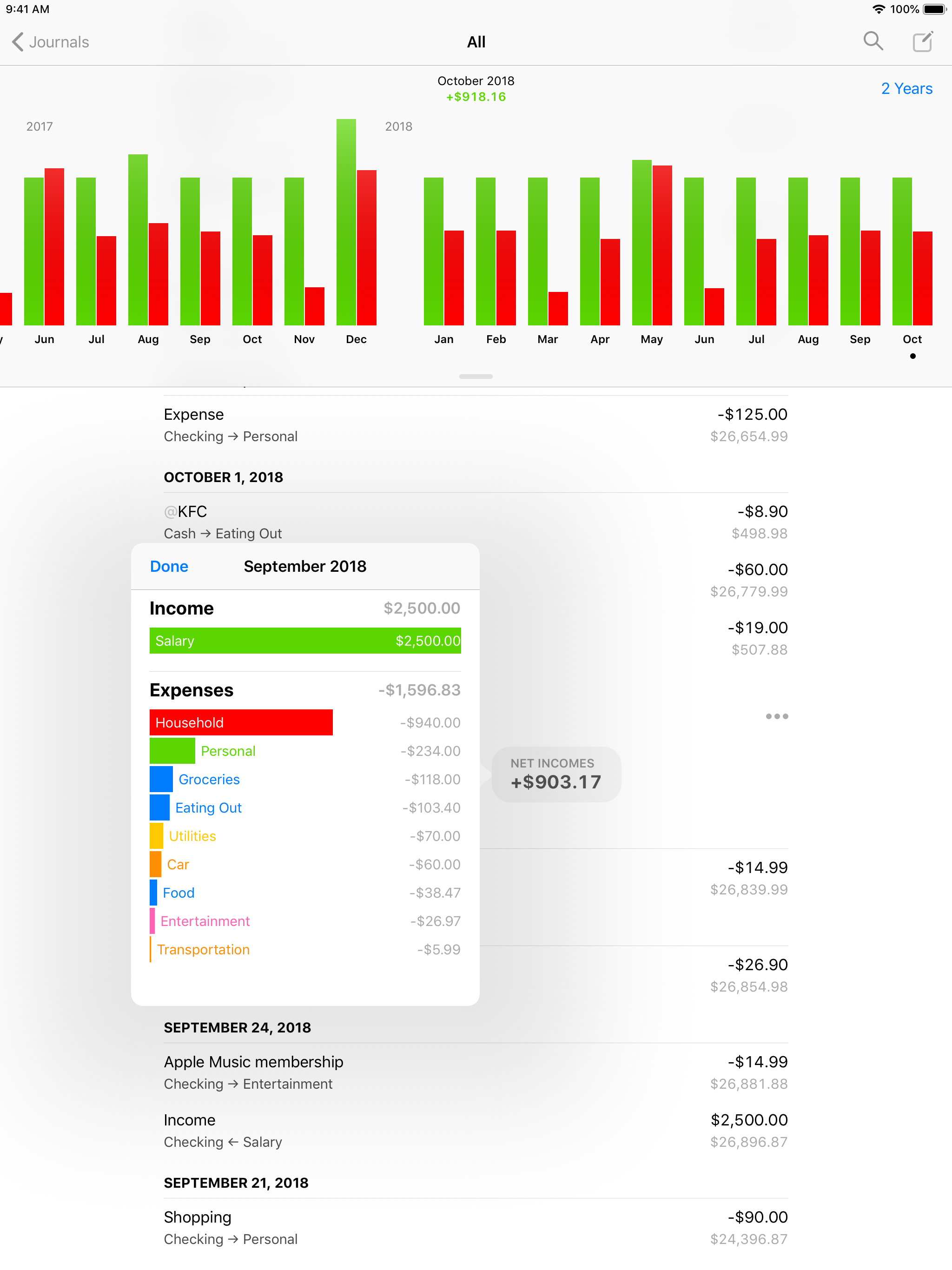Image resolution: width=952 pixels, height=1270 pixels.
Task: Tap the chart collapse drag handle
Action: point(476,377)
